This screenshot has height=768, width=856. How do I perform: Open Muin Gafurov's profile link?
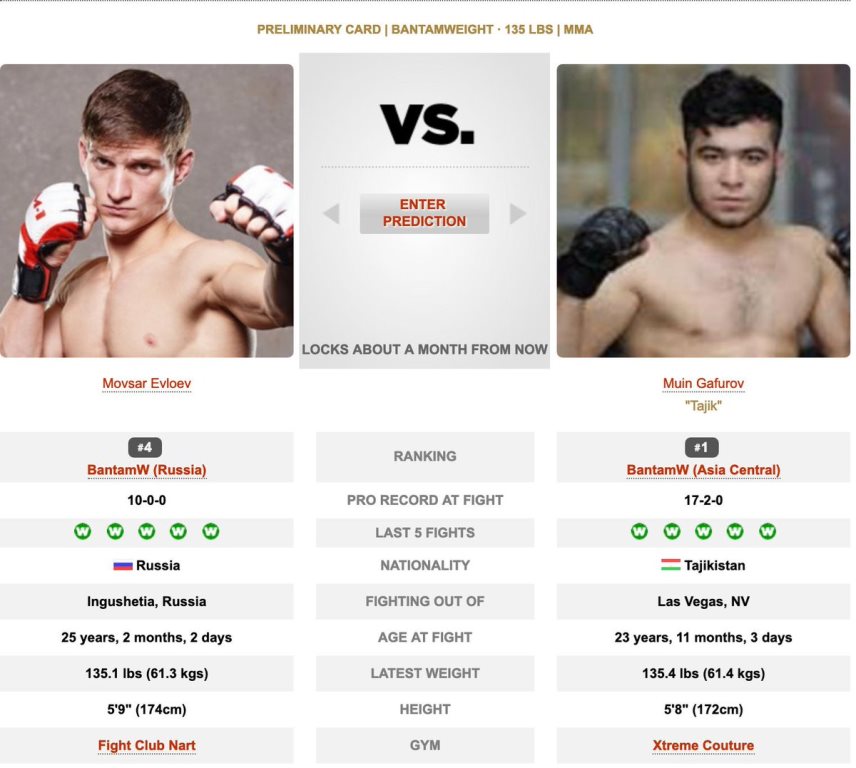(x=703, y=384)
